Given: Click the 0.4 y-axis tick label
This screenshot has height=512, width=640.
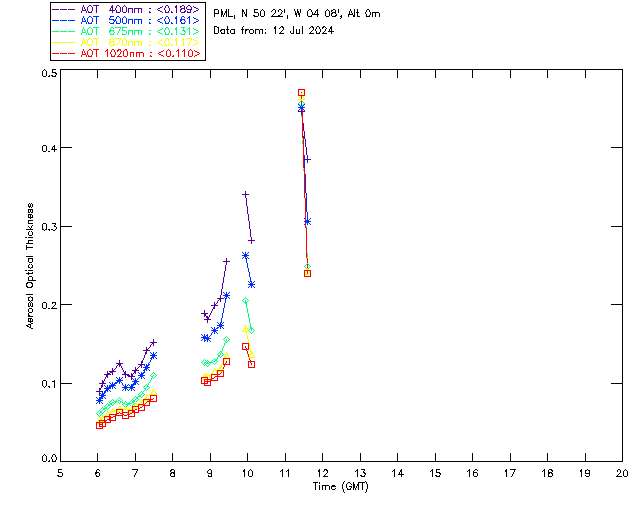Looking at the screenshot, I should pos(49,148).
